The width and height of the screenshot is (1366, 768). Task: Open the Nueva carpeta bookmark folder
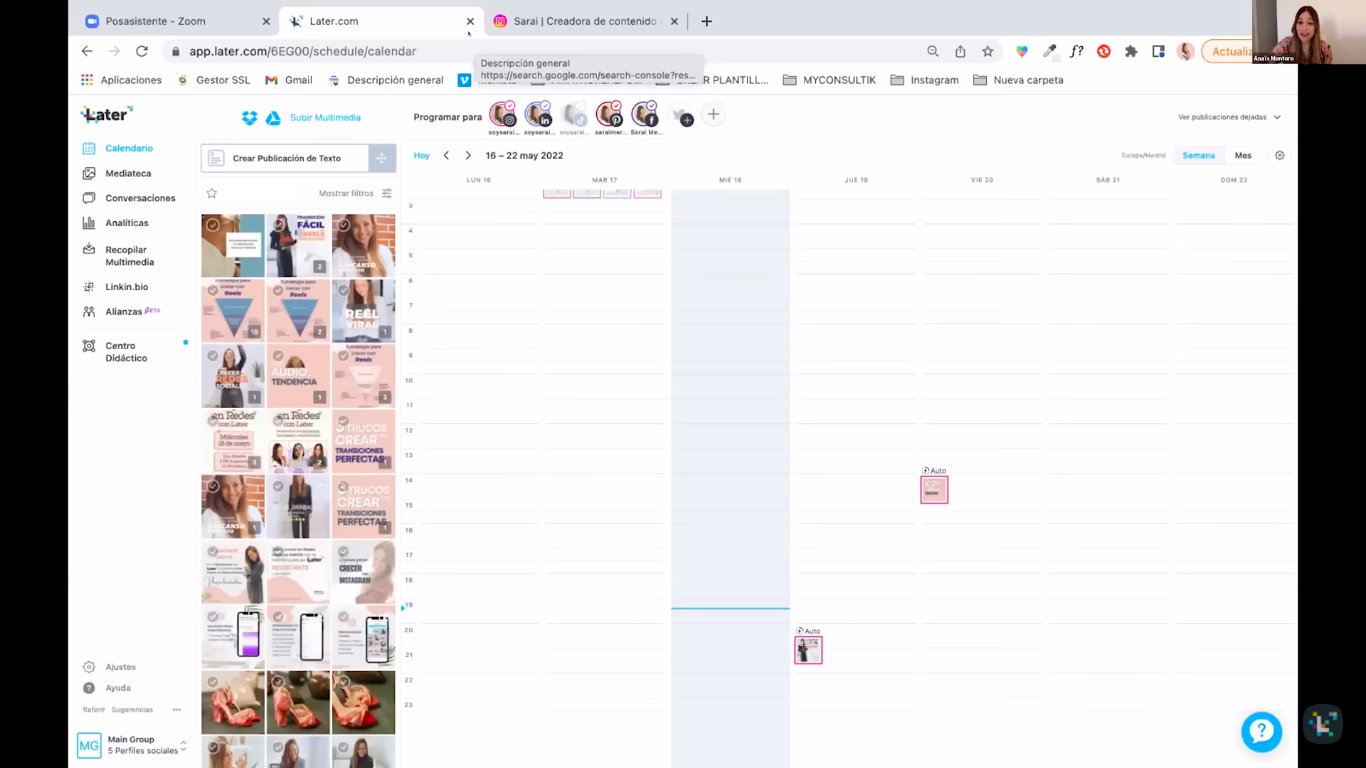pos(1018,80)
